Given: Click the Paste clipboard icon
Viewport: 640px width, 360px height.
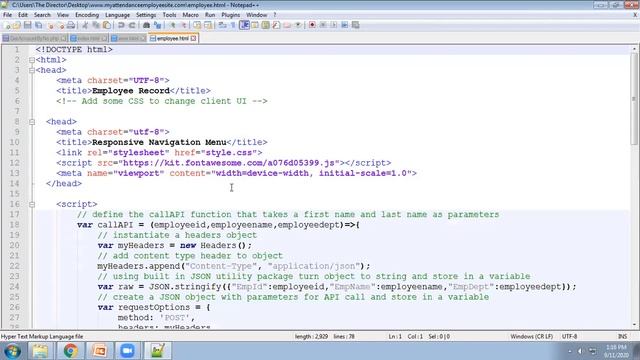Looking at the screenshot, I should pyautogui.click(x=107, y=25).
